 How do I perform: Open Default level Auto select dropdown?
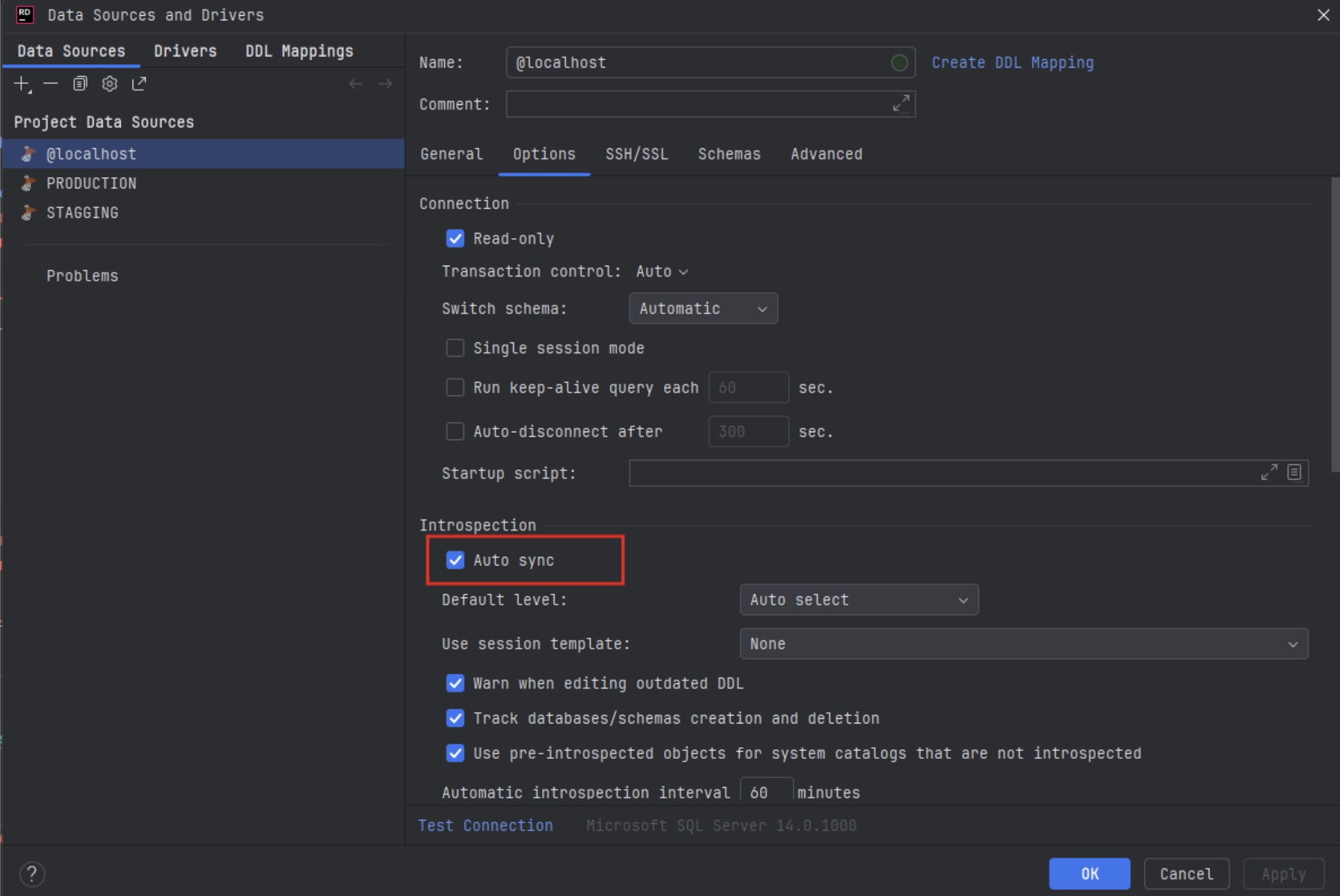[859, 600]
